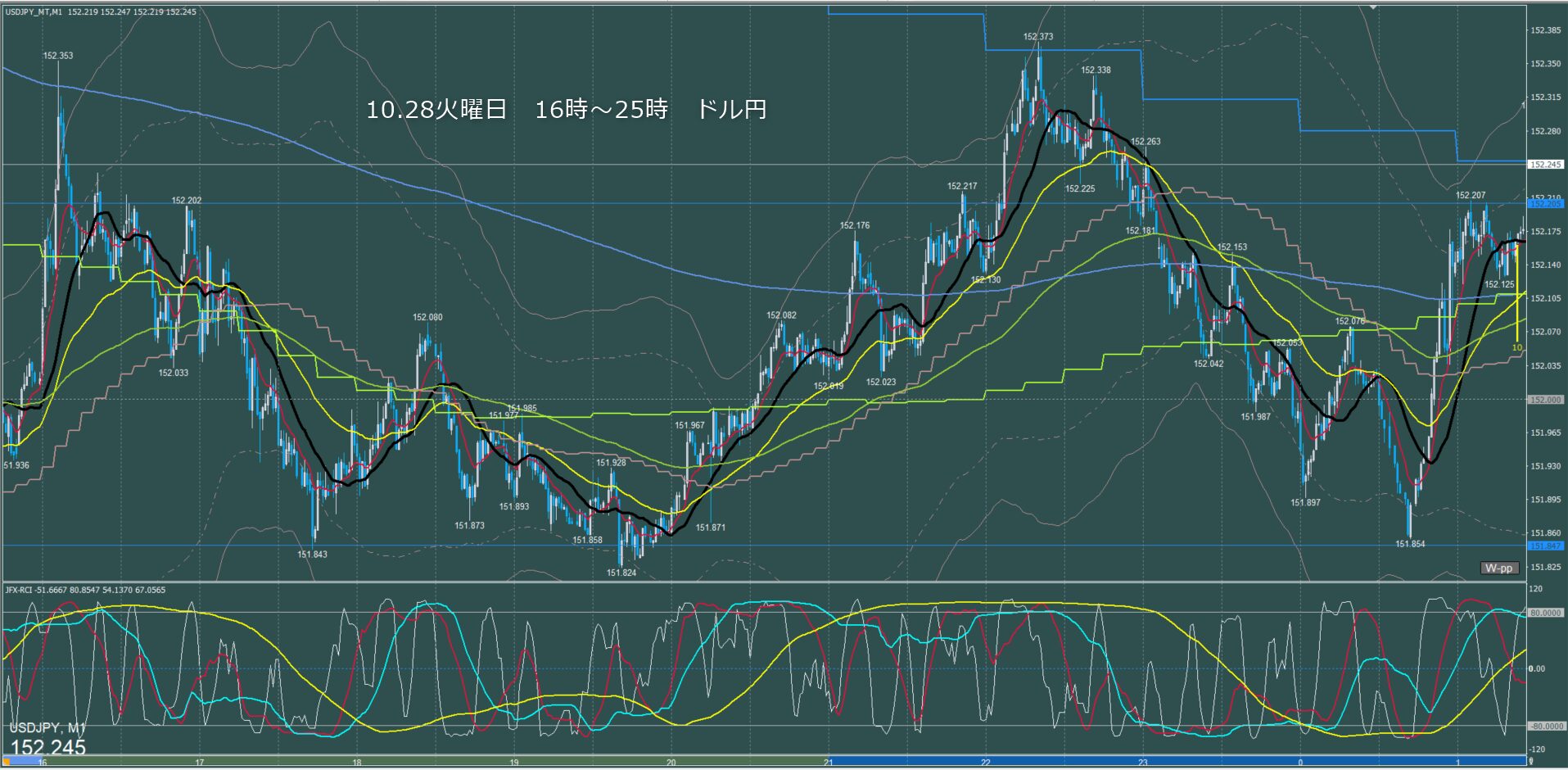Click the 152.000 dotted level price label
The image size is (1568, 770).
click(1545, 400)
